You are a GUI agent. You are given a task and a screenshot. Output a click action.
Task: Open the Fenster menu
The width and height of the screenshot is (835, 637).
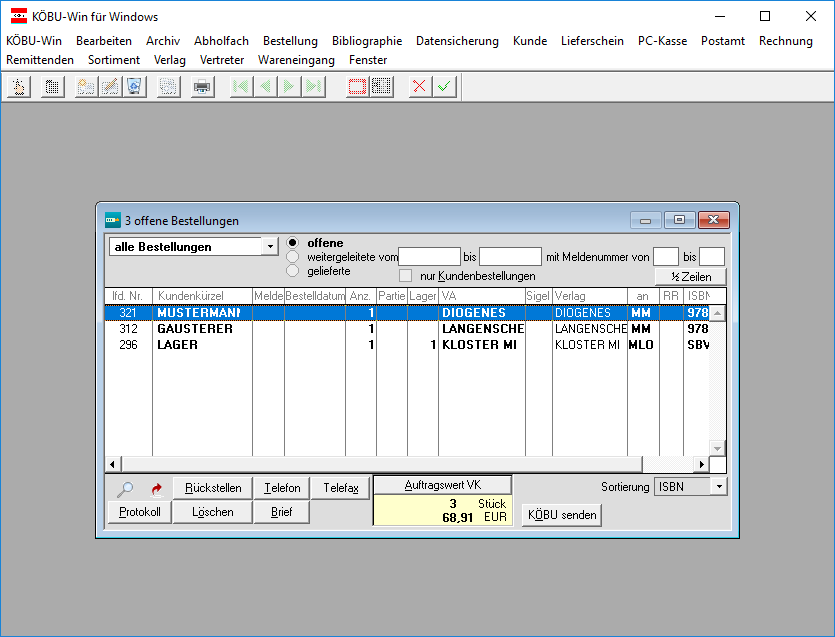click(x=368, y=60)
